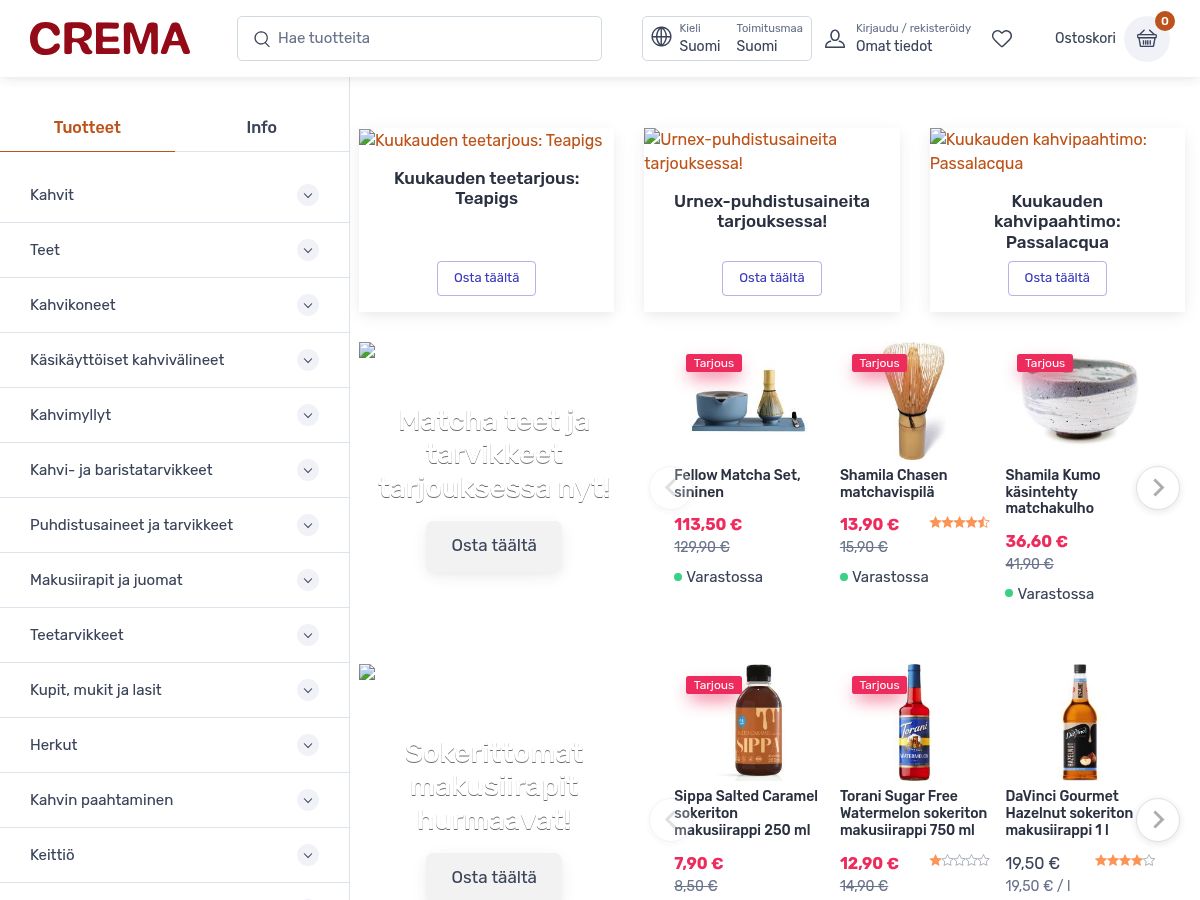1200x900 pixels.
Task: Show next syrup carousel products
Action: coord(1158,820)
